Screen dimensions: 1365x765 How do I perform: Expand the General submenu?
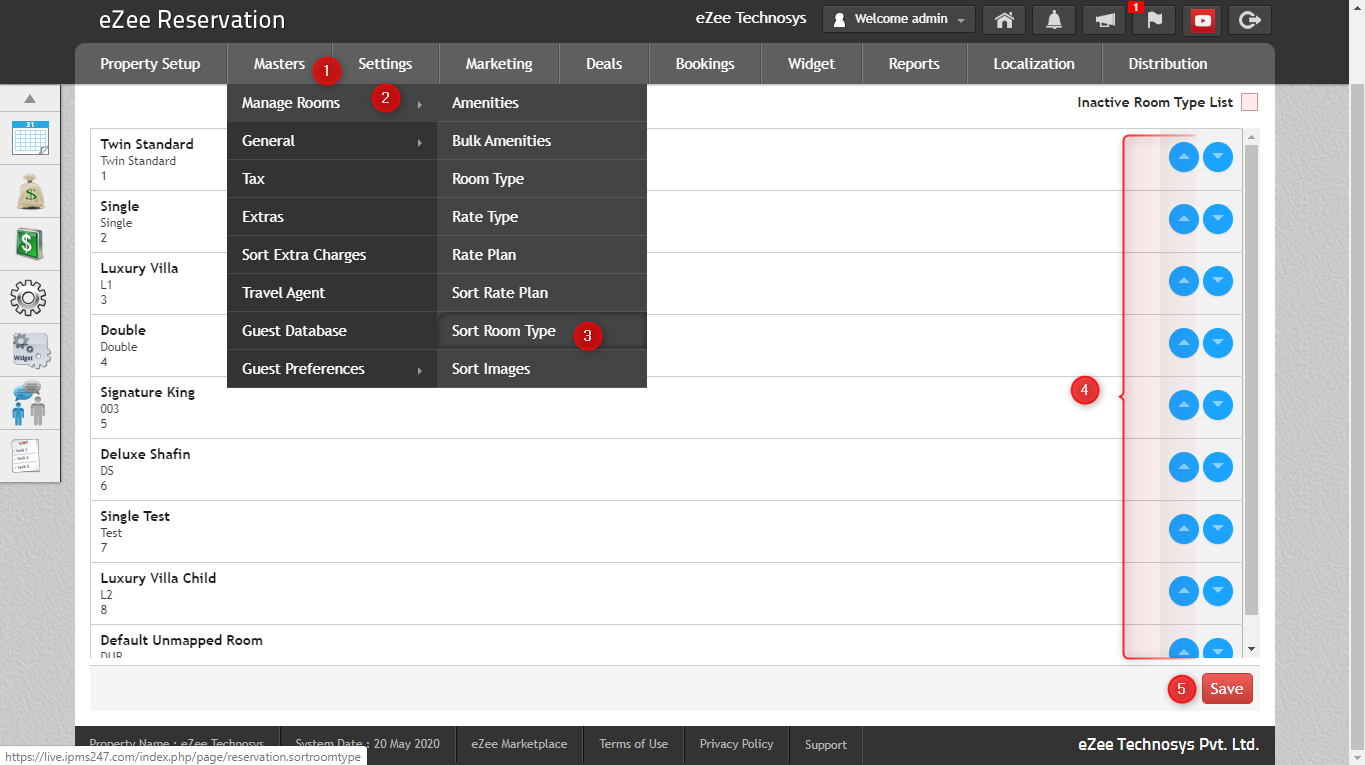332,141
